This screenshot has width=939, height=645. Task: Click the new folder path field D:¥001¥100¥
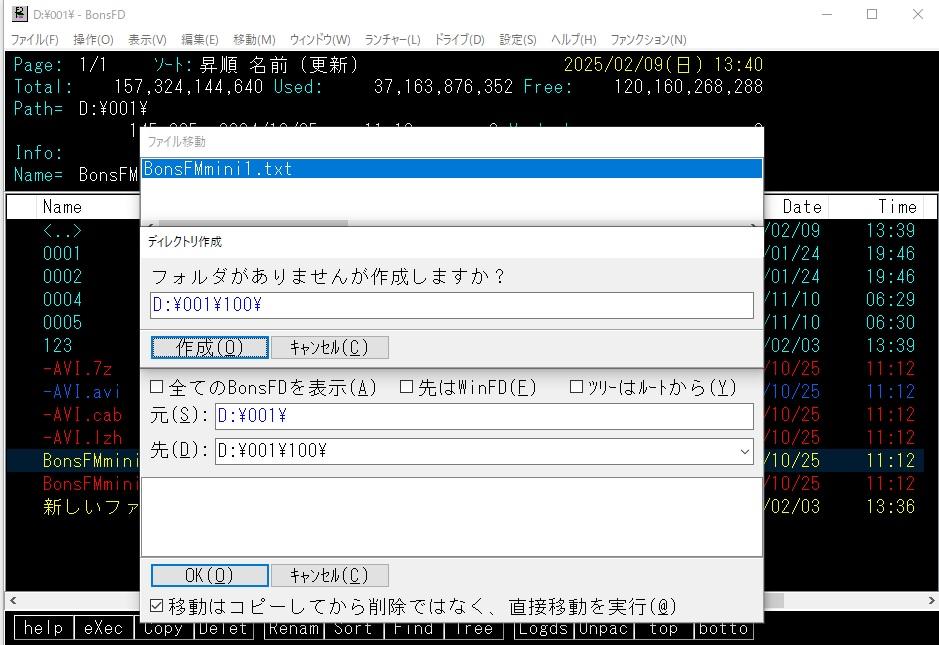click(451, 306)
